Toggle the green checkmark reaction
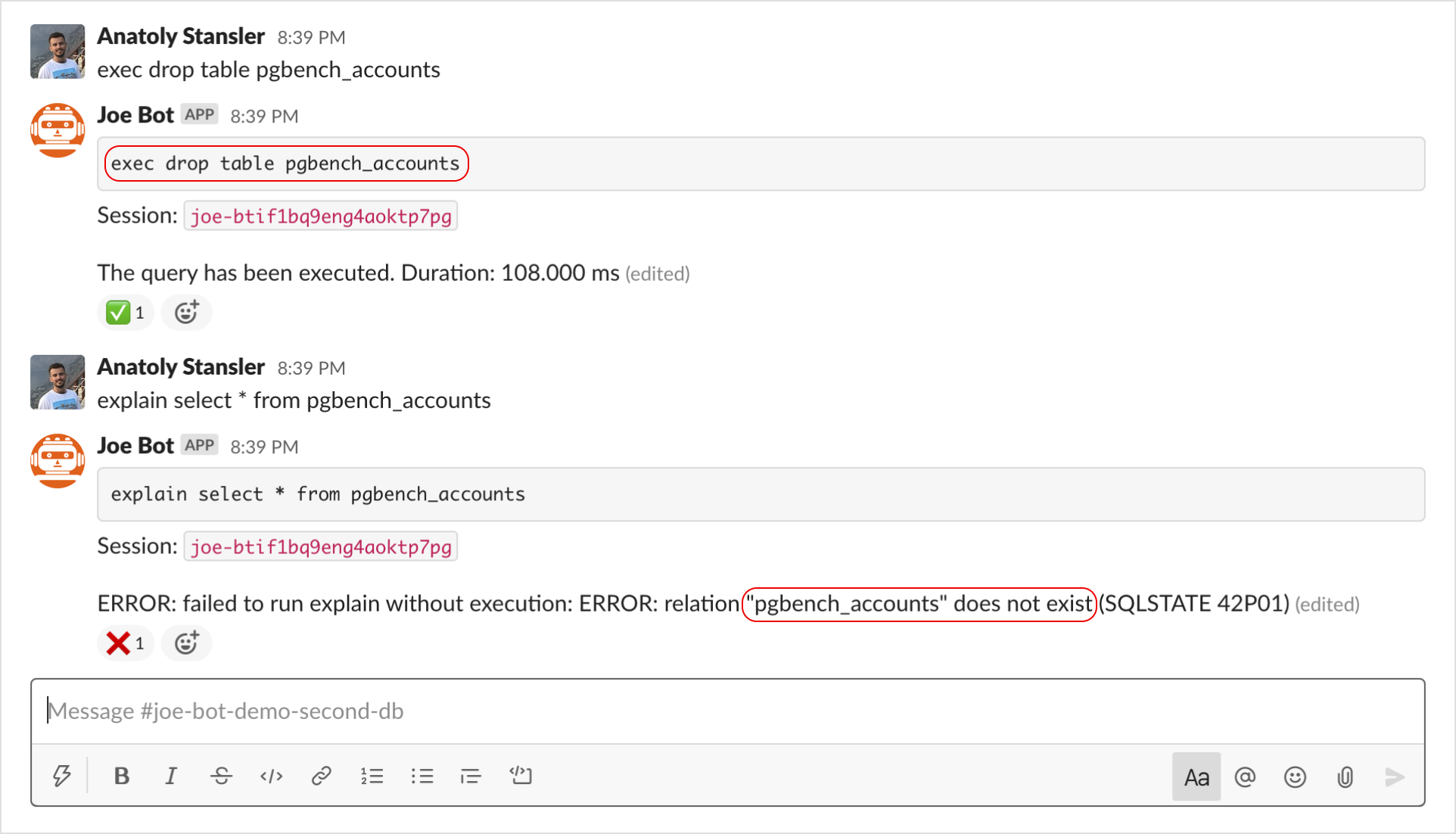Screen dimensions: 1456x834 (x=126, y=313)
